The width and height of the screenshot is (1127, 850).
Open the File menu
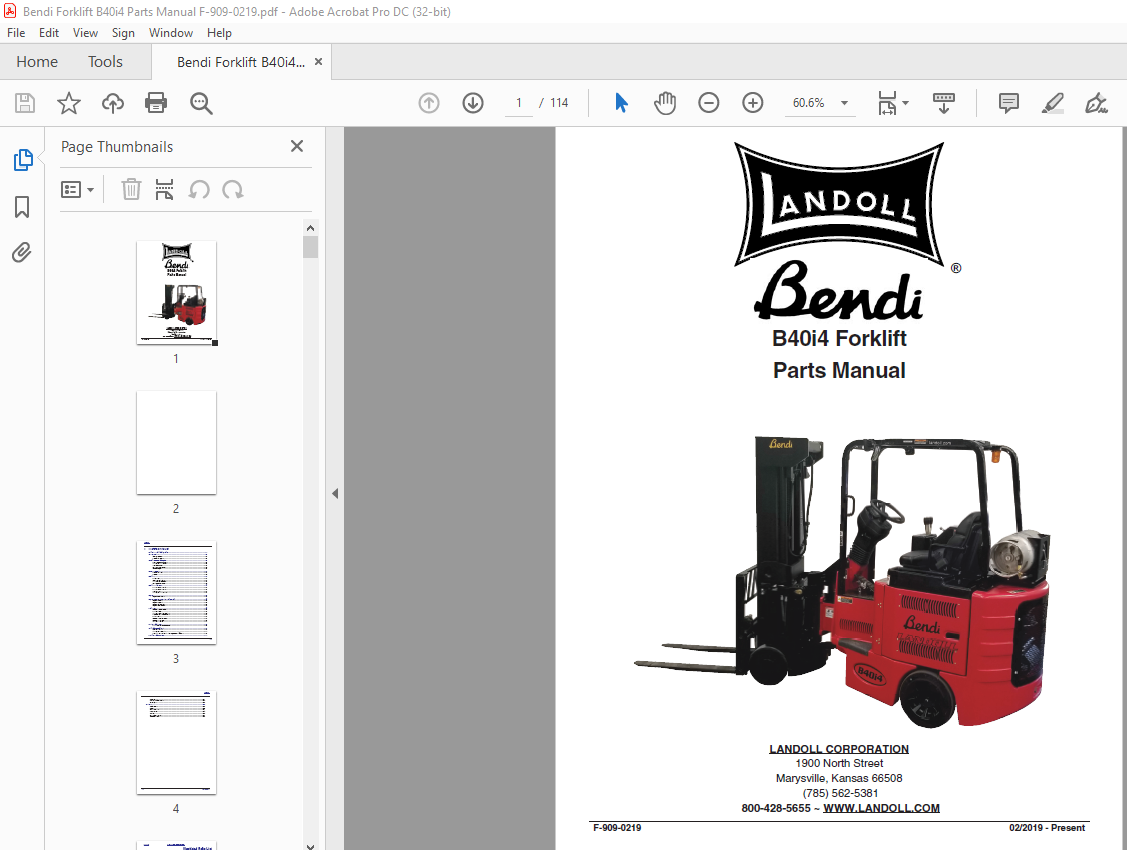coord(16,33)
